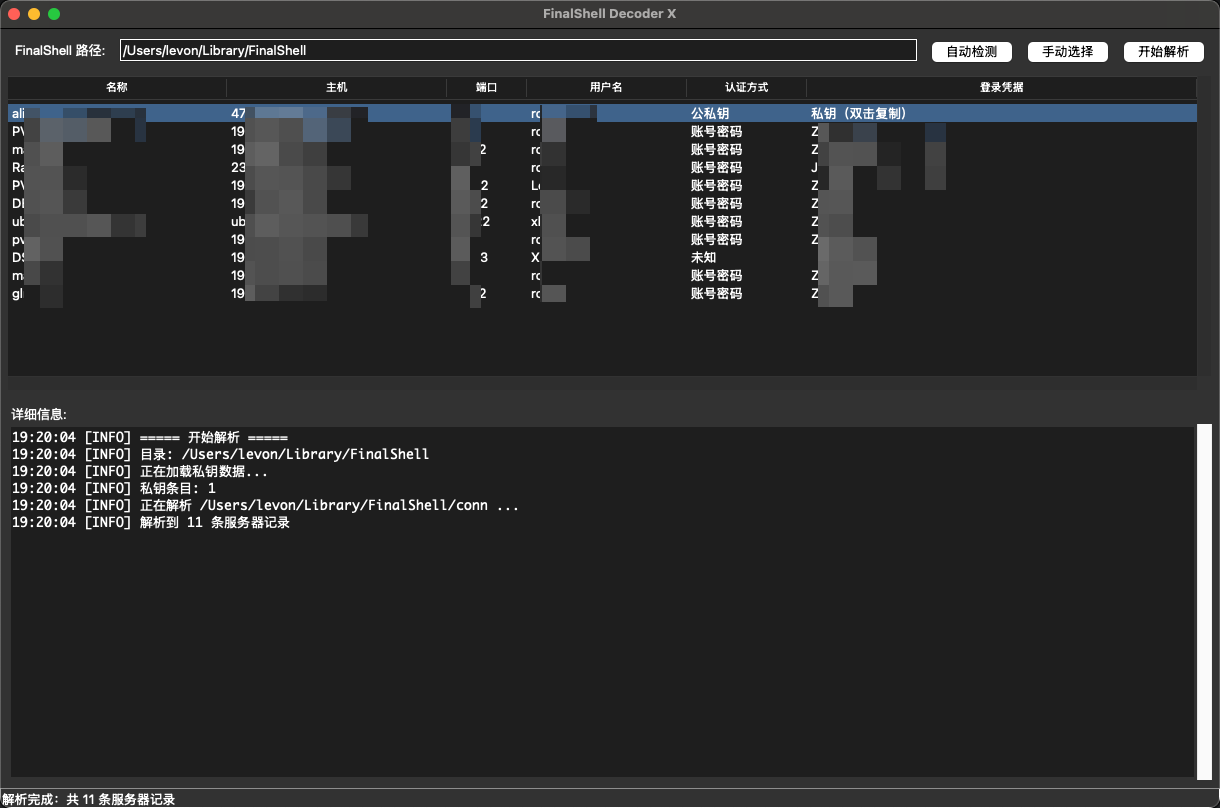Image resolution: width=1220 pixels, height=808 pixels.
Task: Minimize the window with yellow button
Action: click(x=34, y=14)
